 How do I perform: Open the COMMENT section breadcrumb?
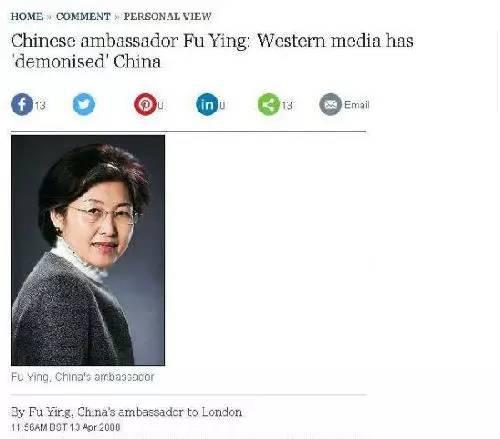point(83,16)
